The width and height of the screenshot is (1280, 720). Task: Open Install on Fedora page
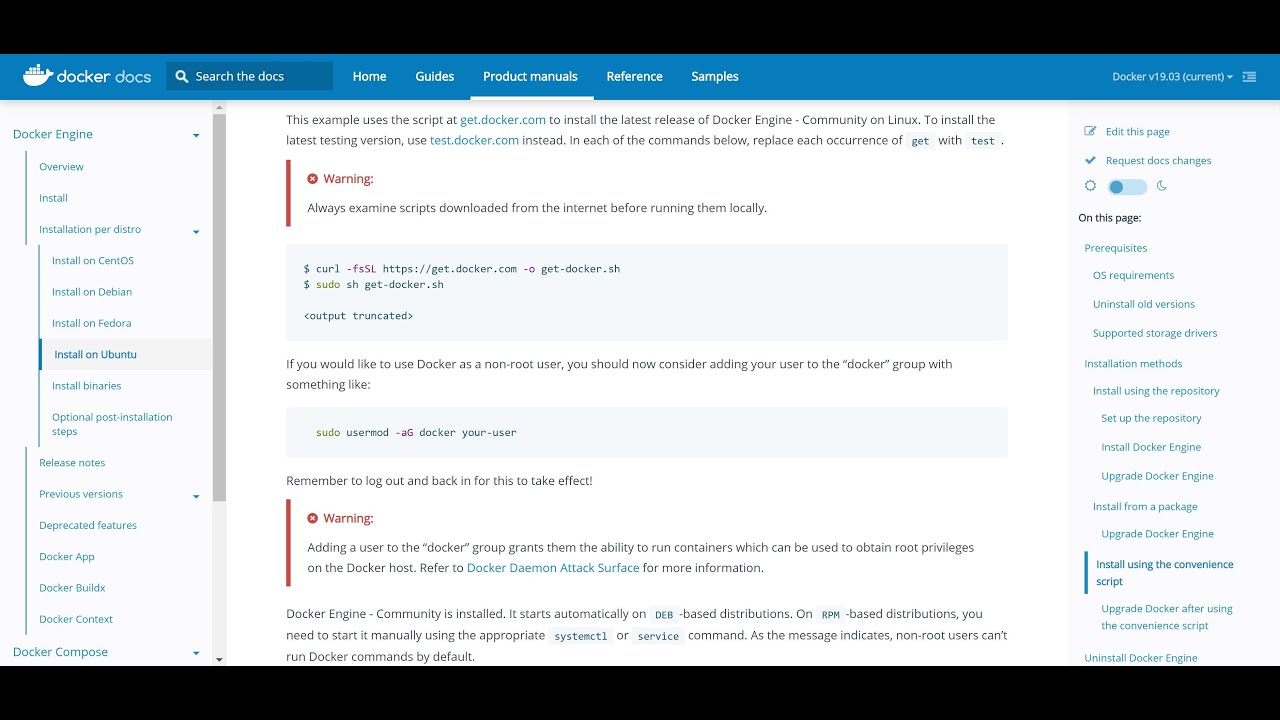click(x=92, y=323)
